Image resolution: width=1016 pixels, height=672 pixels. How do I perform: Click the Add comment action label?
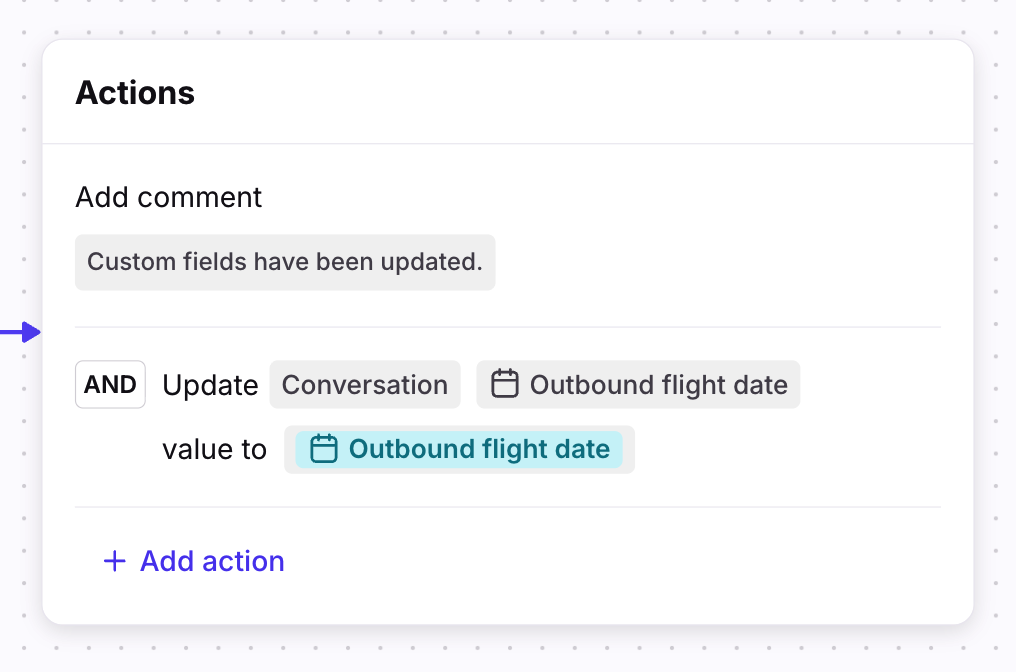(169, 197)
